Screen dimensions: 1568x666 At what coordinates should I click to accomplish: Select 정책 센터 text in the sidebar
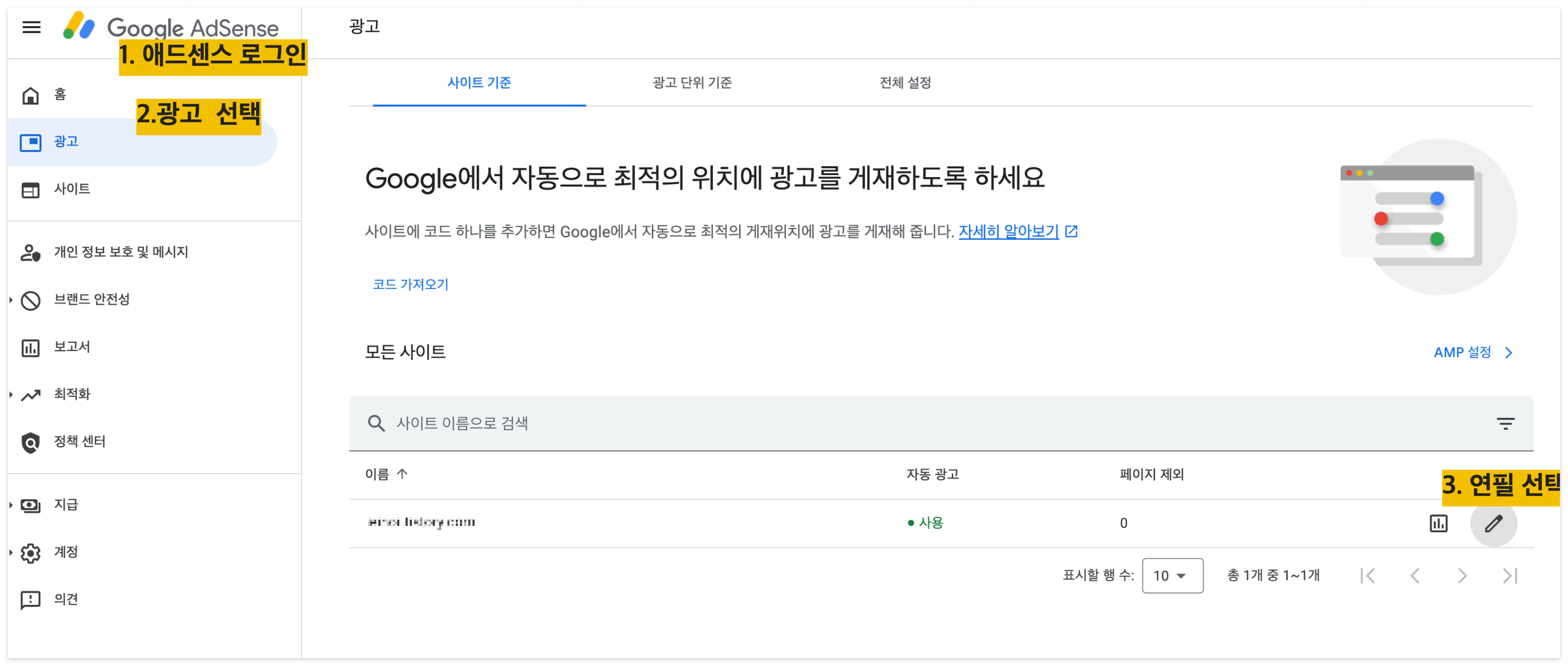point(80,442)
